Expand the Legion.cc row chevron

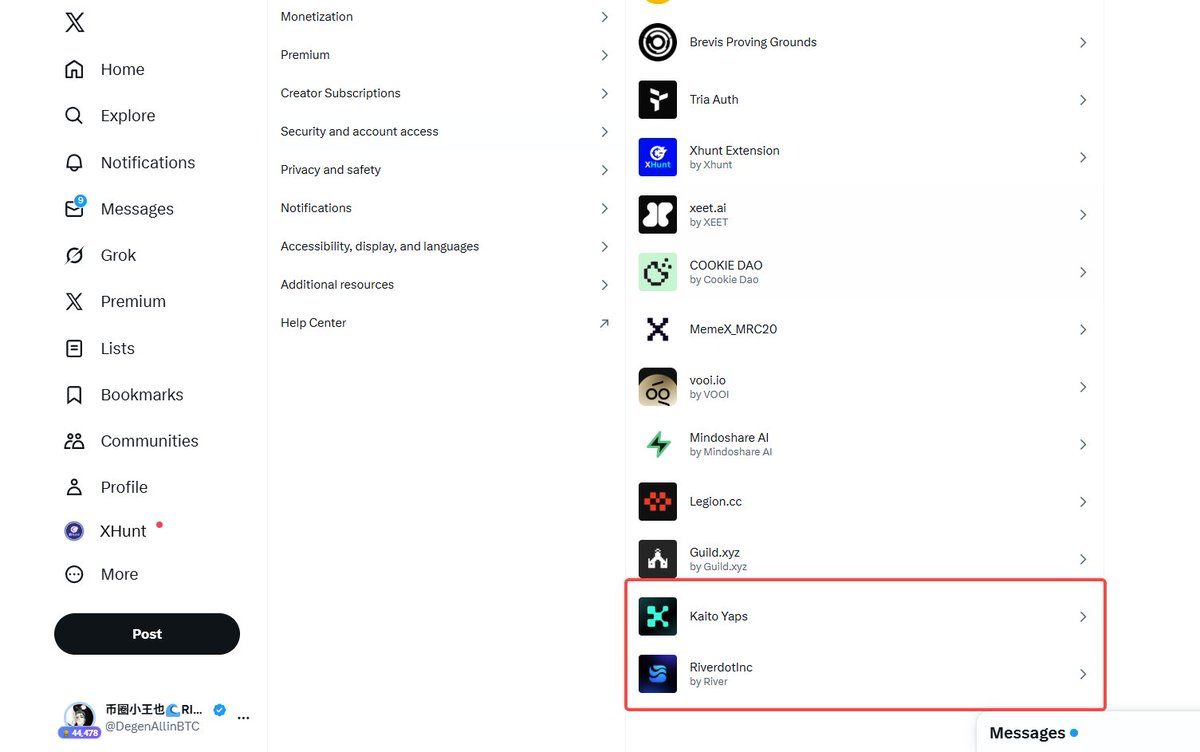click(x=1083, y=502)
